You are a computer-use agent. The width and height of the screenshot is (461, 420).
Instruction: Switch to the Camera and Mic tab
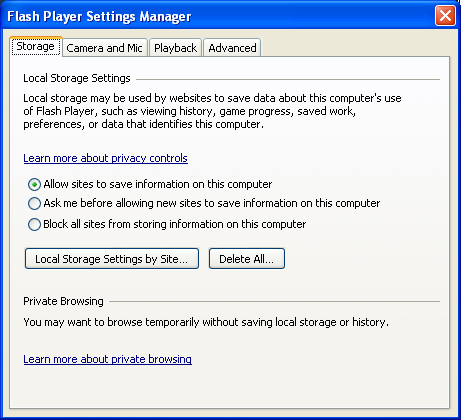point(104,48)
